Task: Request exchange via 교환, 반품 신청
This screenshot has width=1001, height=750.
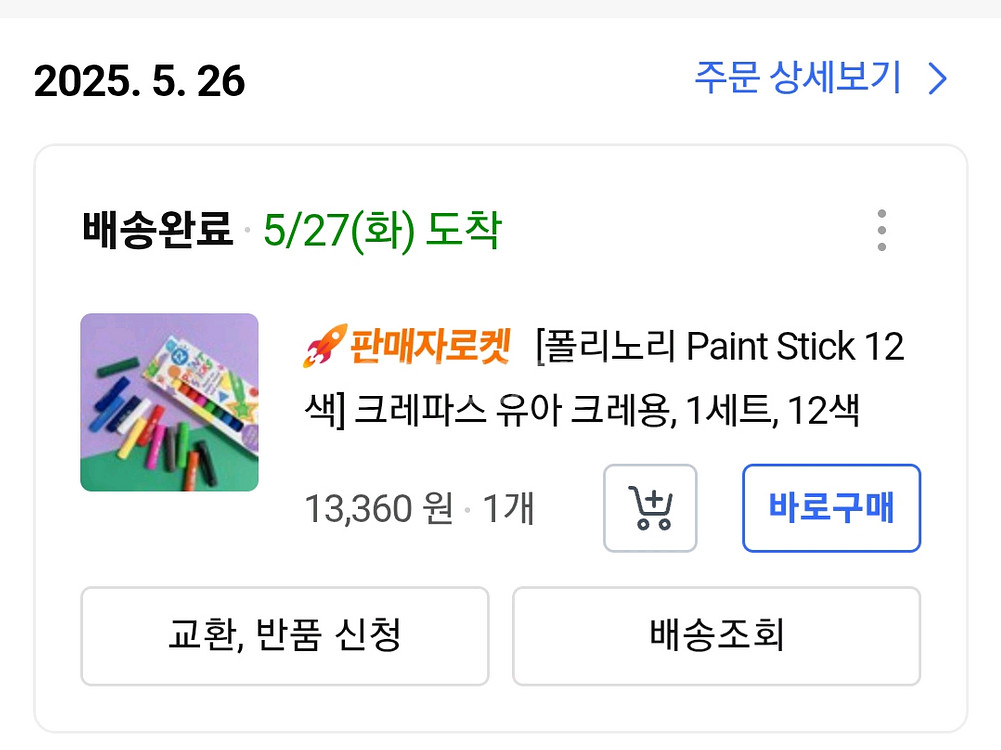Action: click(284, 636)
